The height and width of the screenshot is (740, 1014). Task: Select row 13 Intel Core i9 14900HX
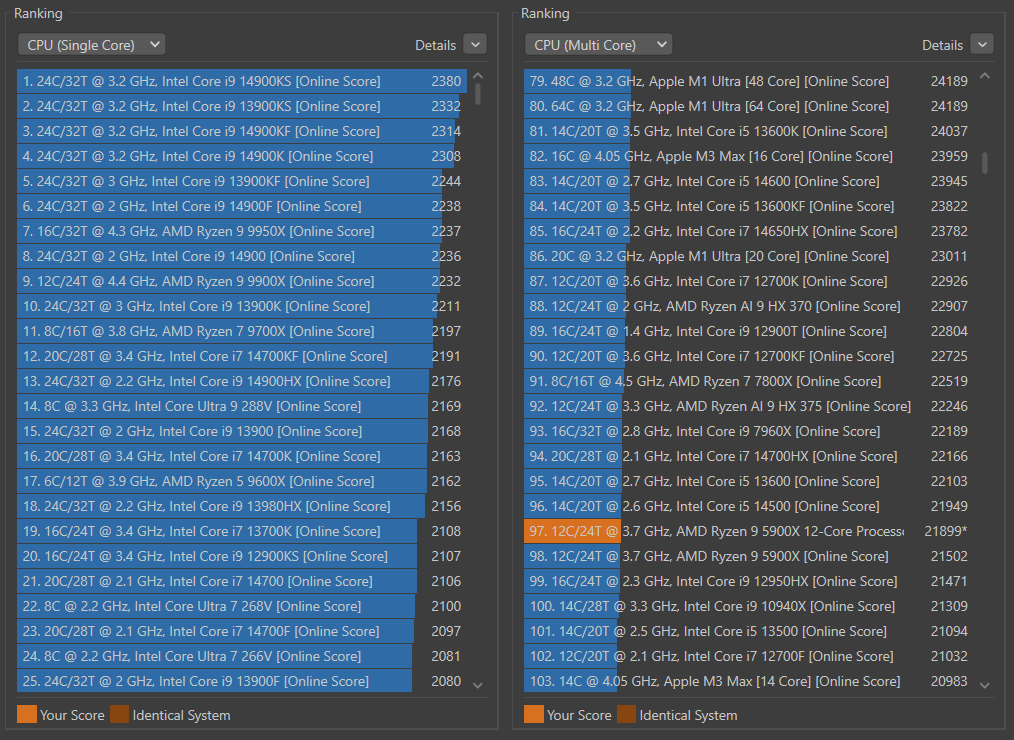[x=242, y=381]
